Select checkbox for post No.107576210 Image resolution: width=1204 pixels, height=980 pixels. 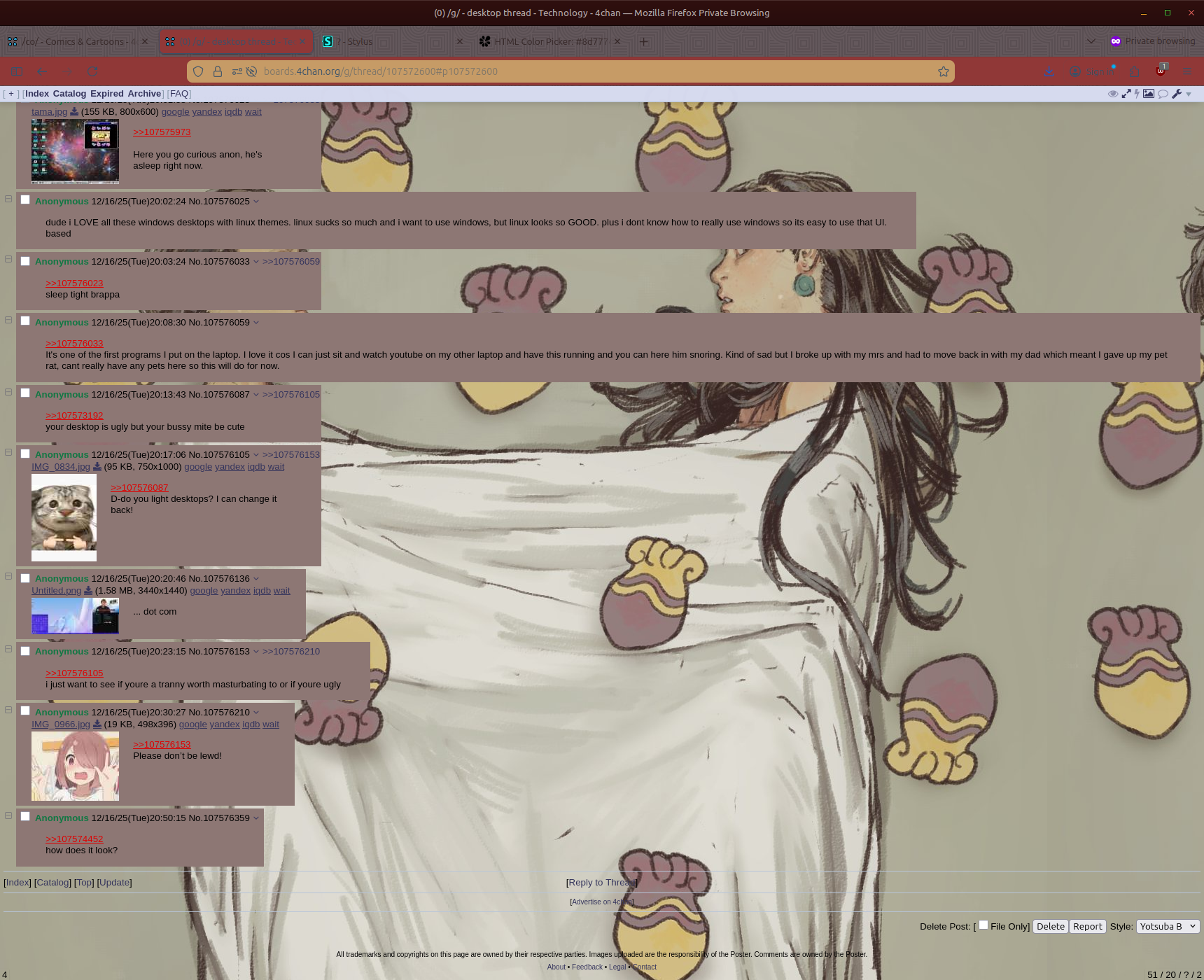(x=25, y=711)
